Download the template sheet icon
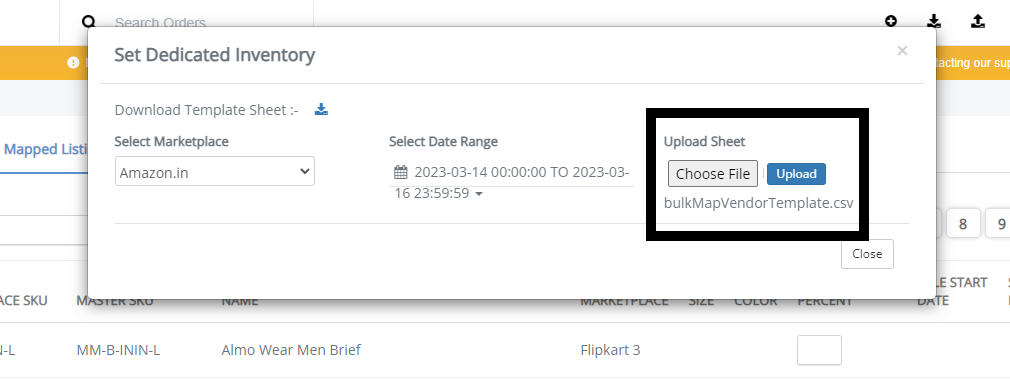 (x=321, y=109)
